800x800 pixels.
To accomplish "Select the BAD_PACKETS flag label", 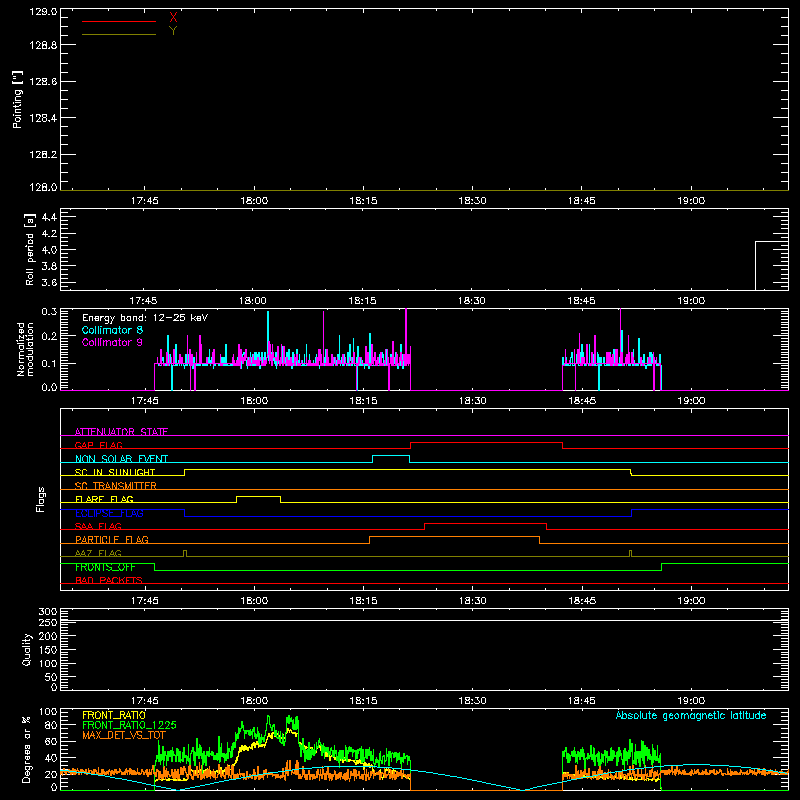I will (109, 580).
